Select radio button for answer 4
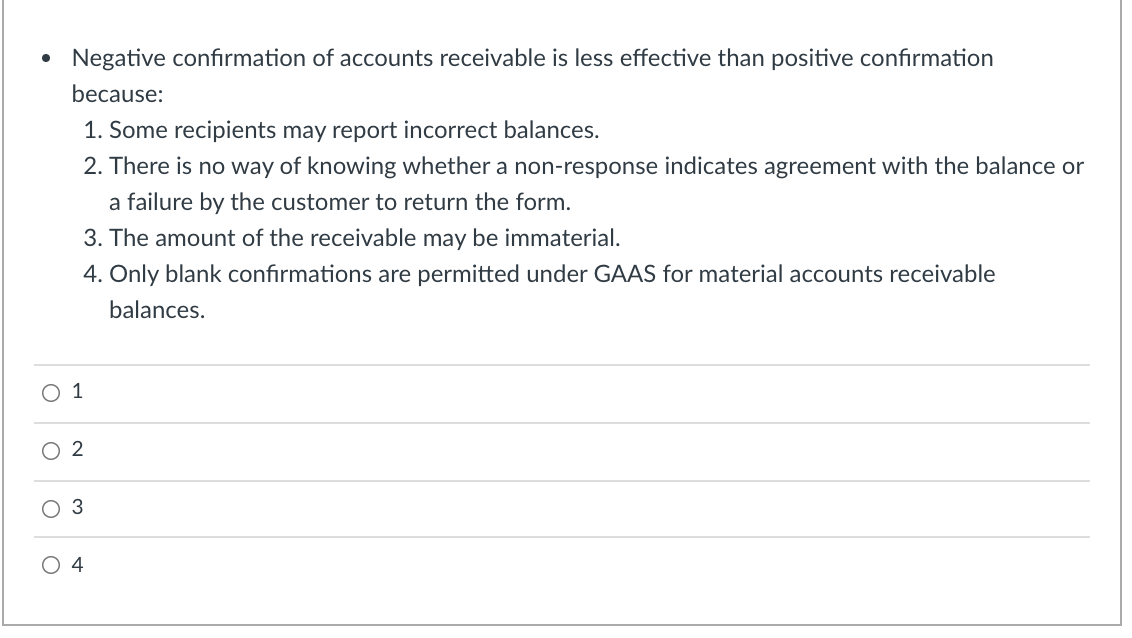This screenshot has width=1132, height=638. click(50, 566)
